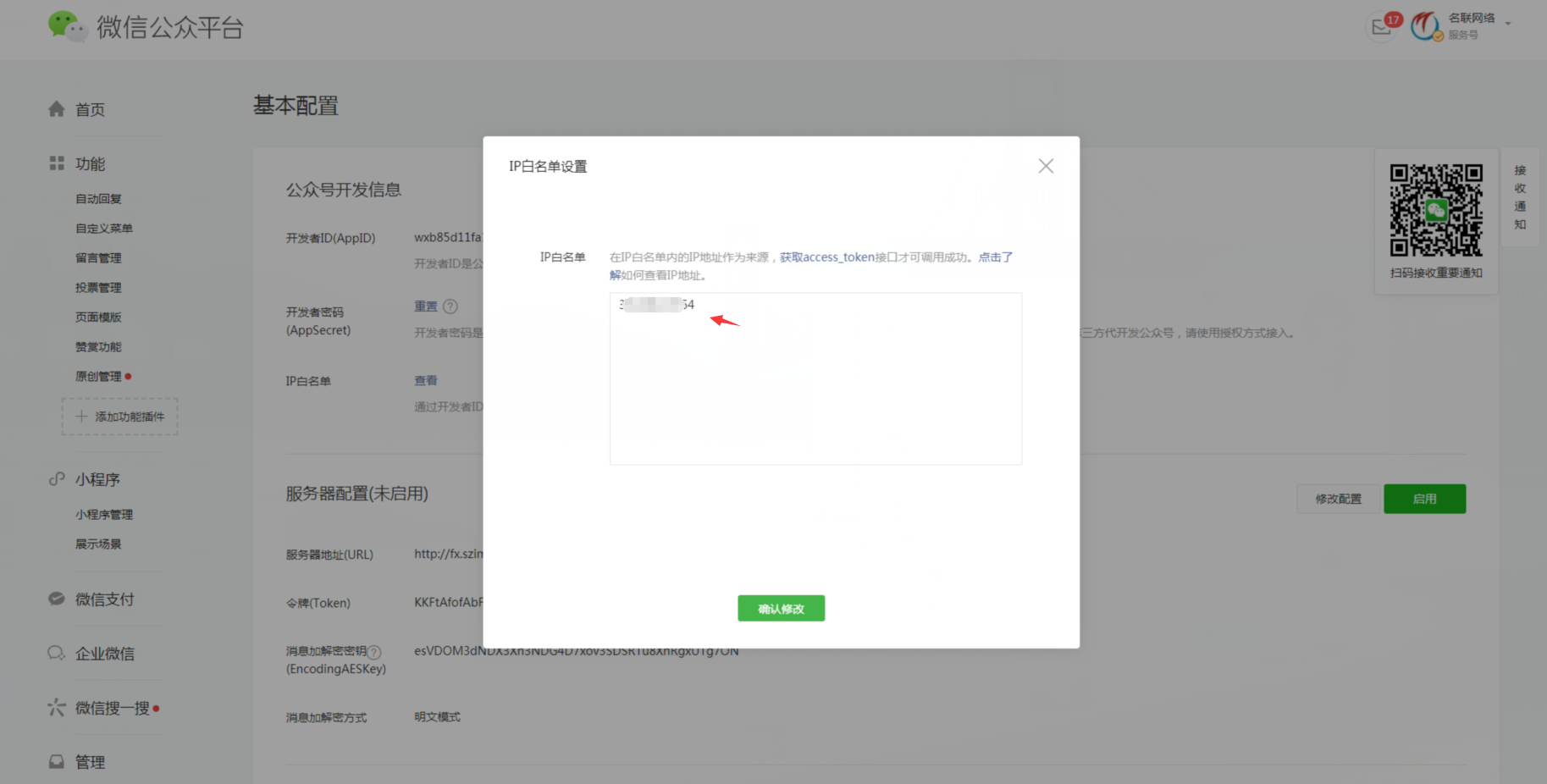Click 添加功能插件 button

tap(120, 417)
